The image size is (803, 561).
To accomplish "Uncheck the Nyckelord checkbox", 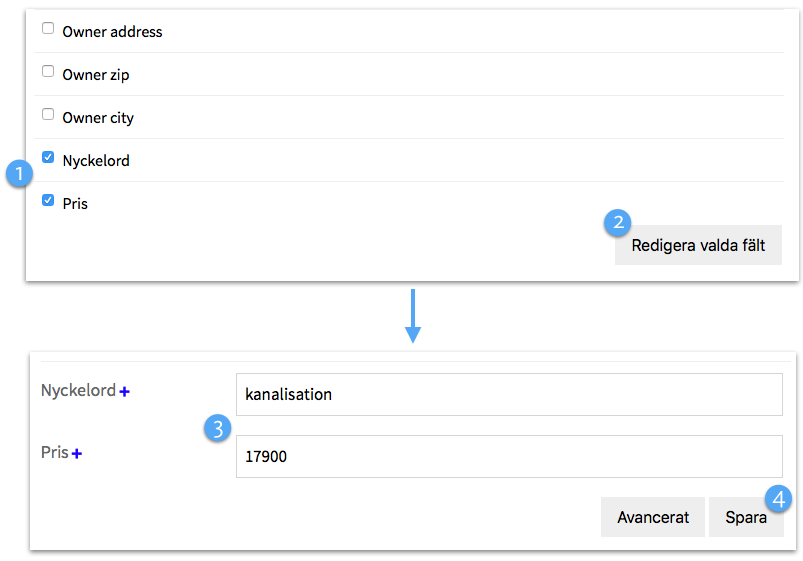I will (48, 158).
